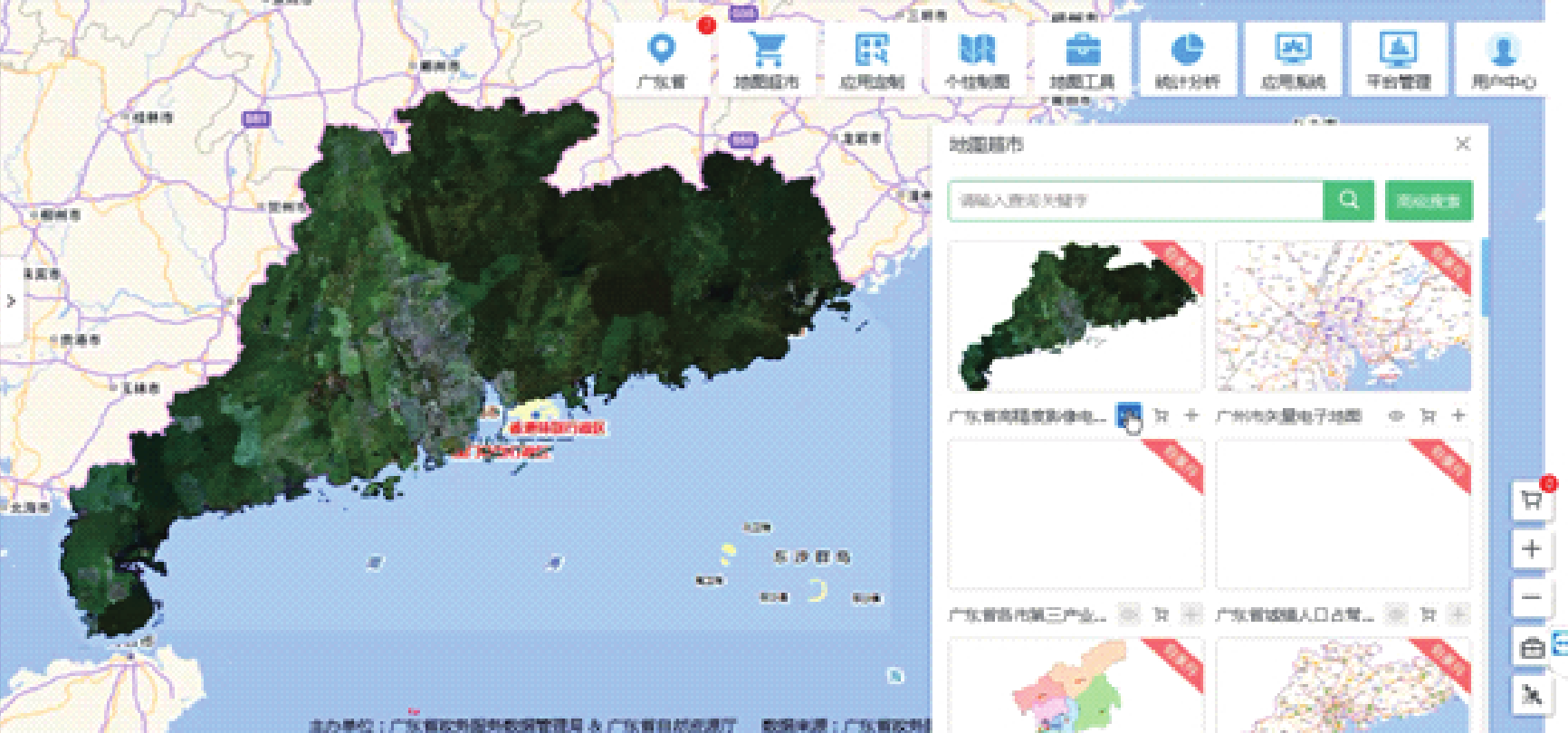Screen dimensions: 1568x733
Task: Click the green advanced search button
Action: pos(1429,201)
